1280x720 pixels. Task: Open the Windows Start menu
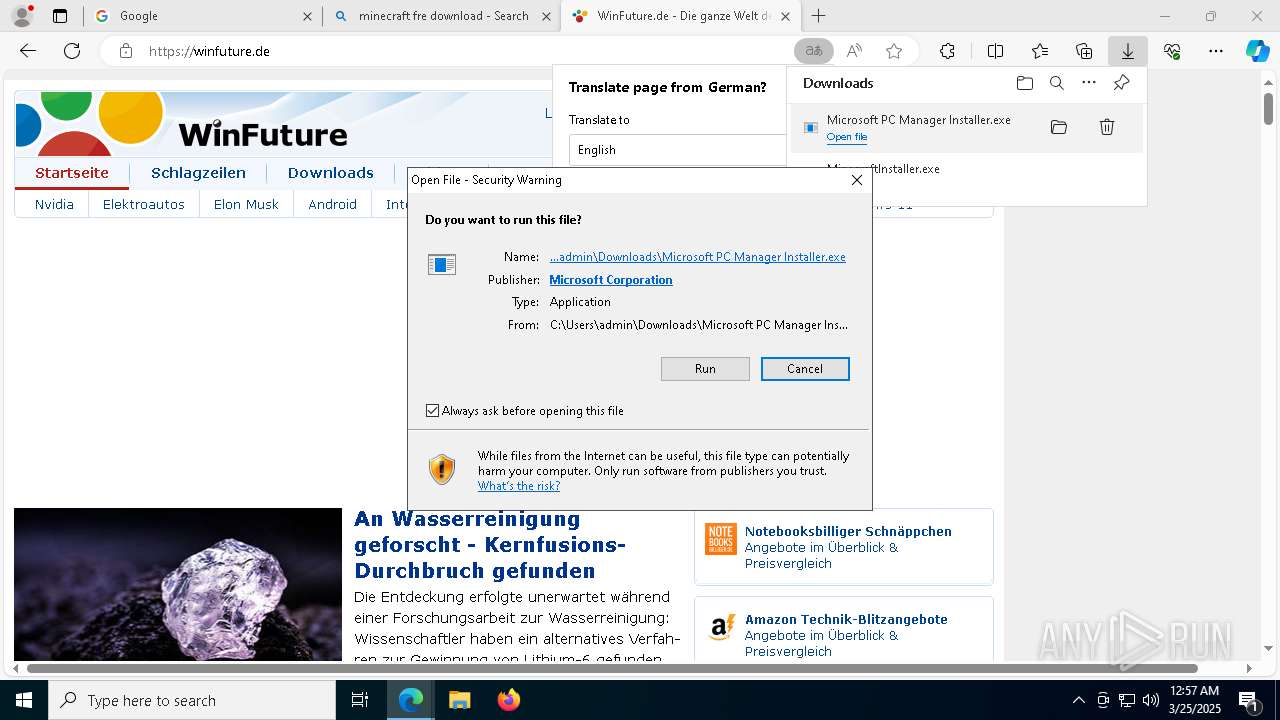click(x=24, y=700)
